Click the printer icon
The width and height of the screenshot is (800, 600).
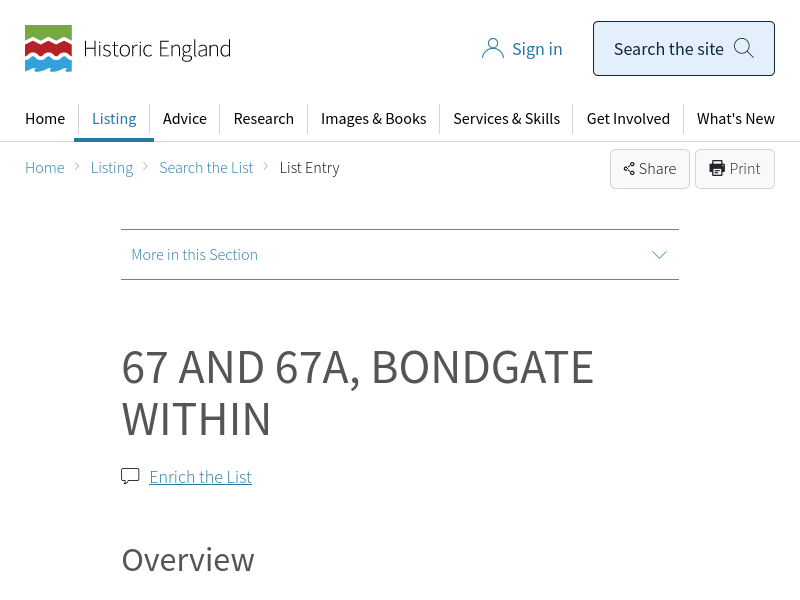(x=717, y=168)
